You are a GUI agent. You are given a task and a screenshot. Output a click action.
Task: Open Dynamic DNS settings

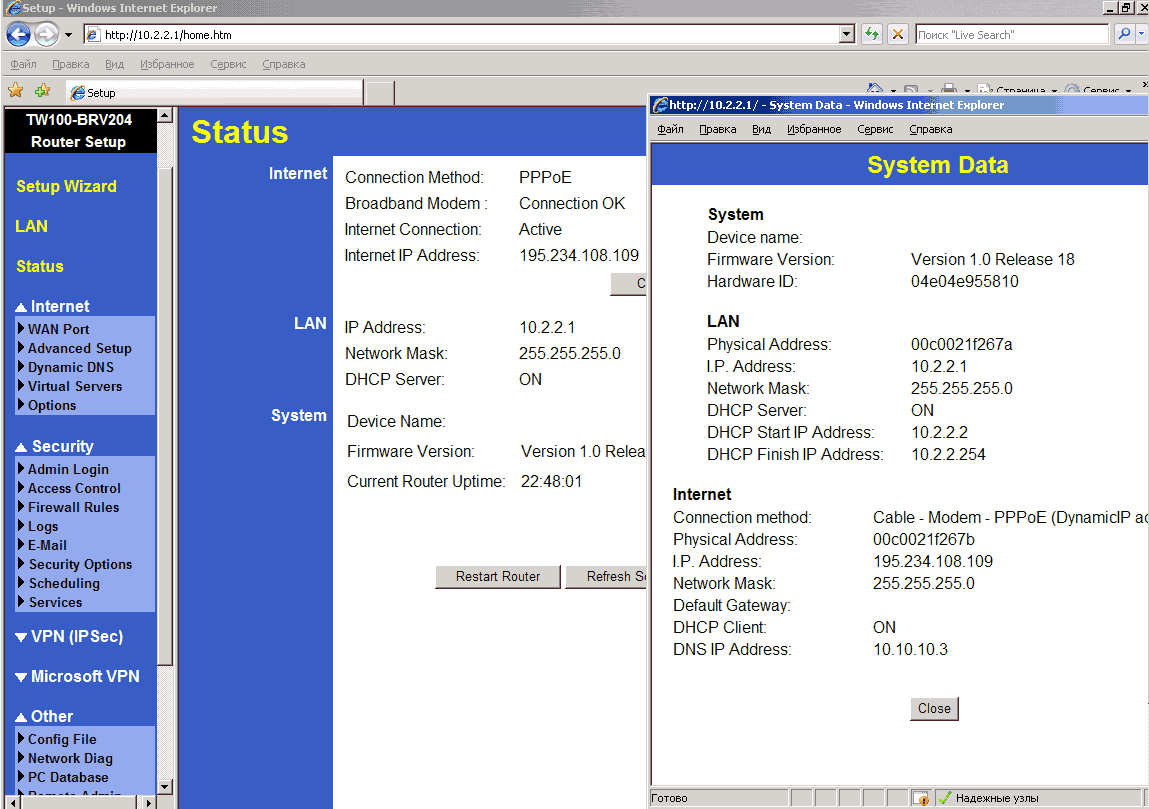click(70, 368)
